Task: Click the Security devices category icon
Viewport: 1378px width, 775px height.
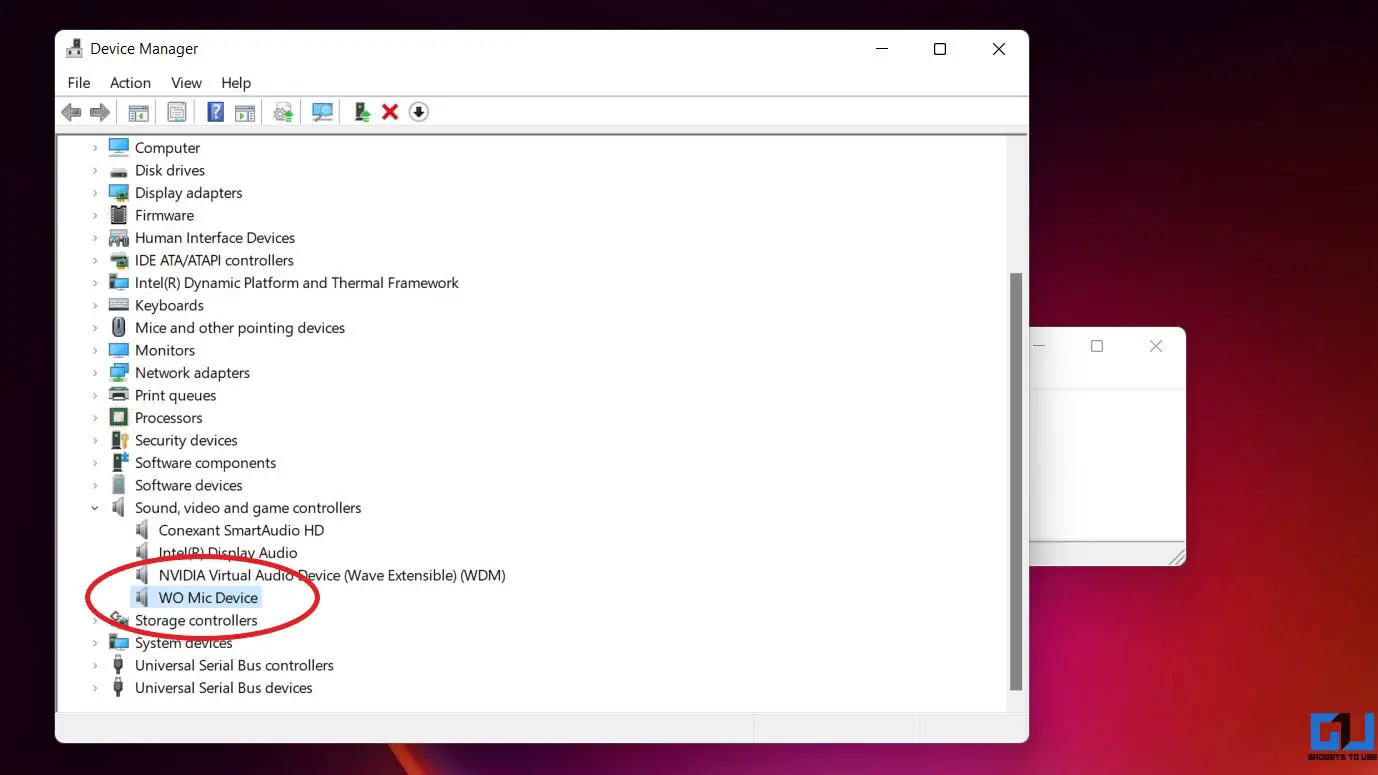Action: (x=119, y=440)
